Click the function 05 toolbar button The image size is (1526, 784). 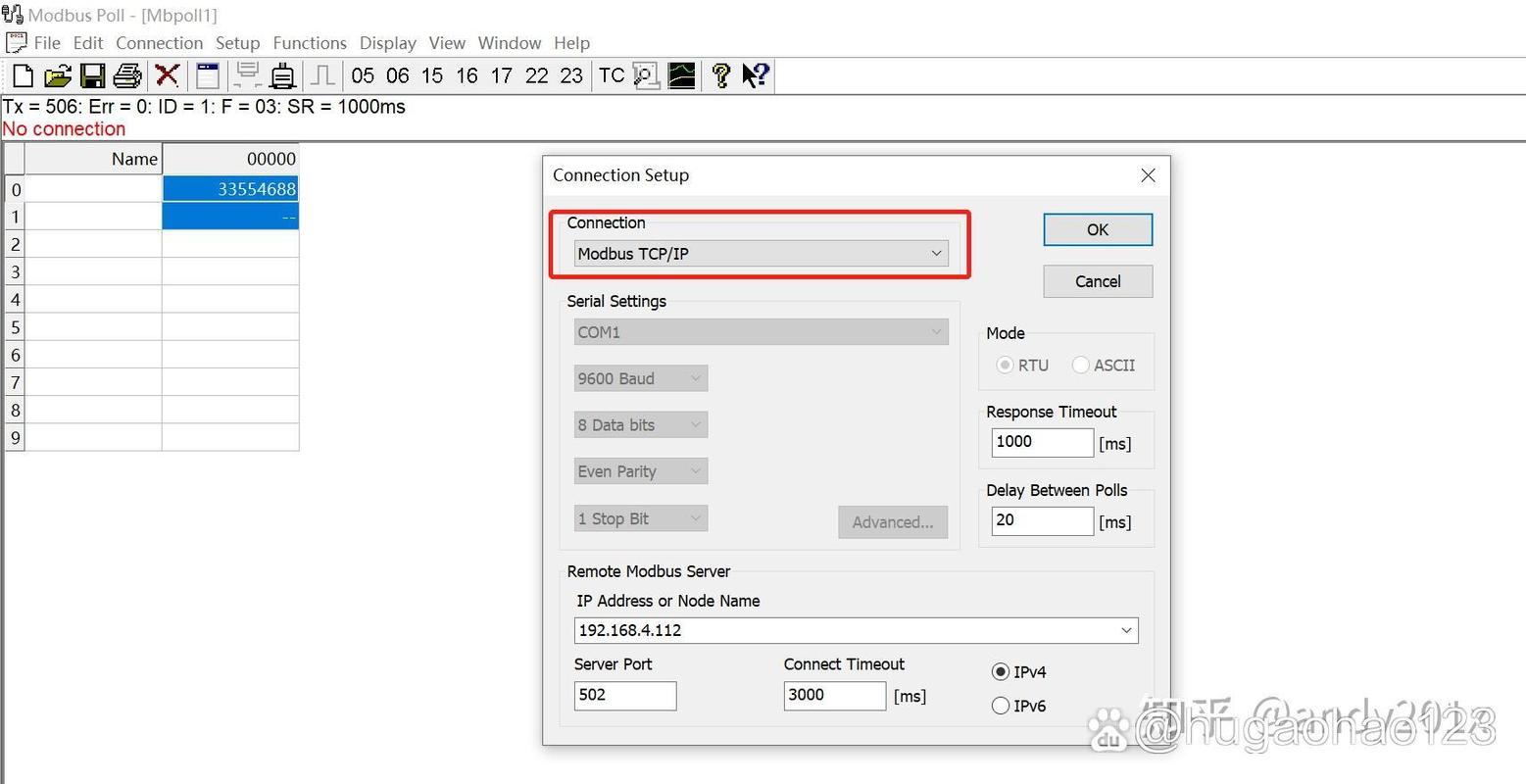coord(363,75)
